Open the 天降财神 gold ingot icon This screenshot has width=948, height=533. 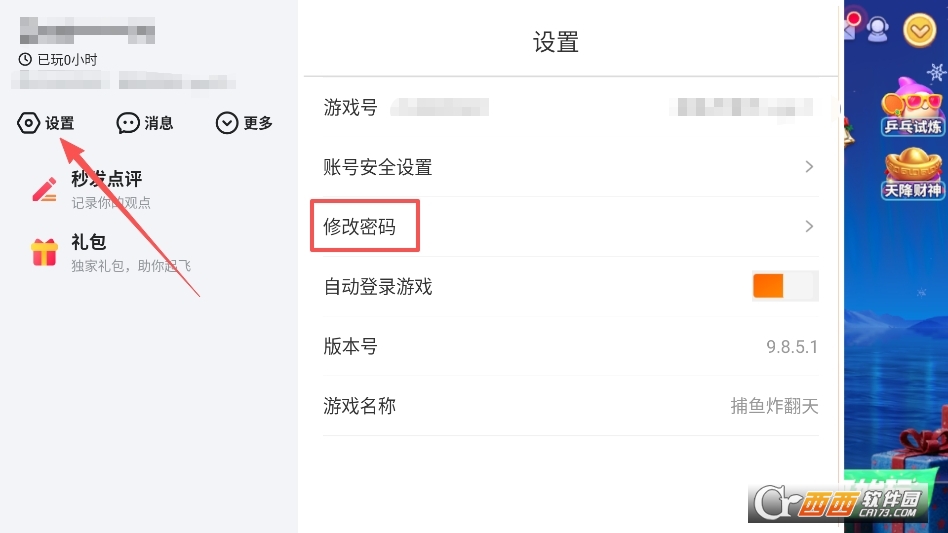[912, 173]
